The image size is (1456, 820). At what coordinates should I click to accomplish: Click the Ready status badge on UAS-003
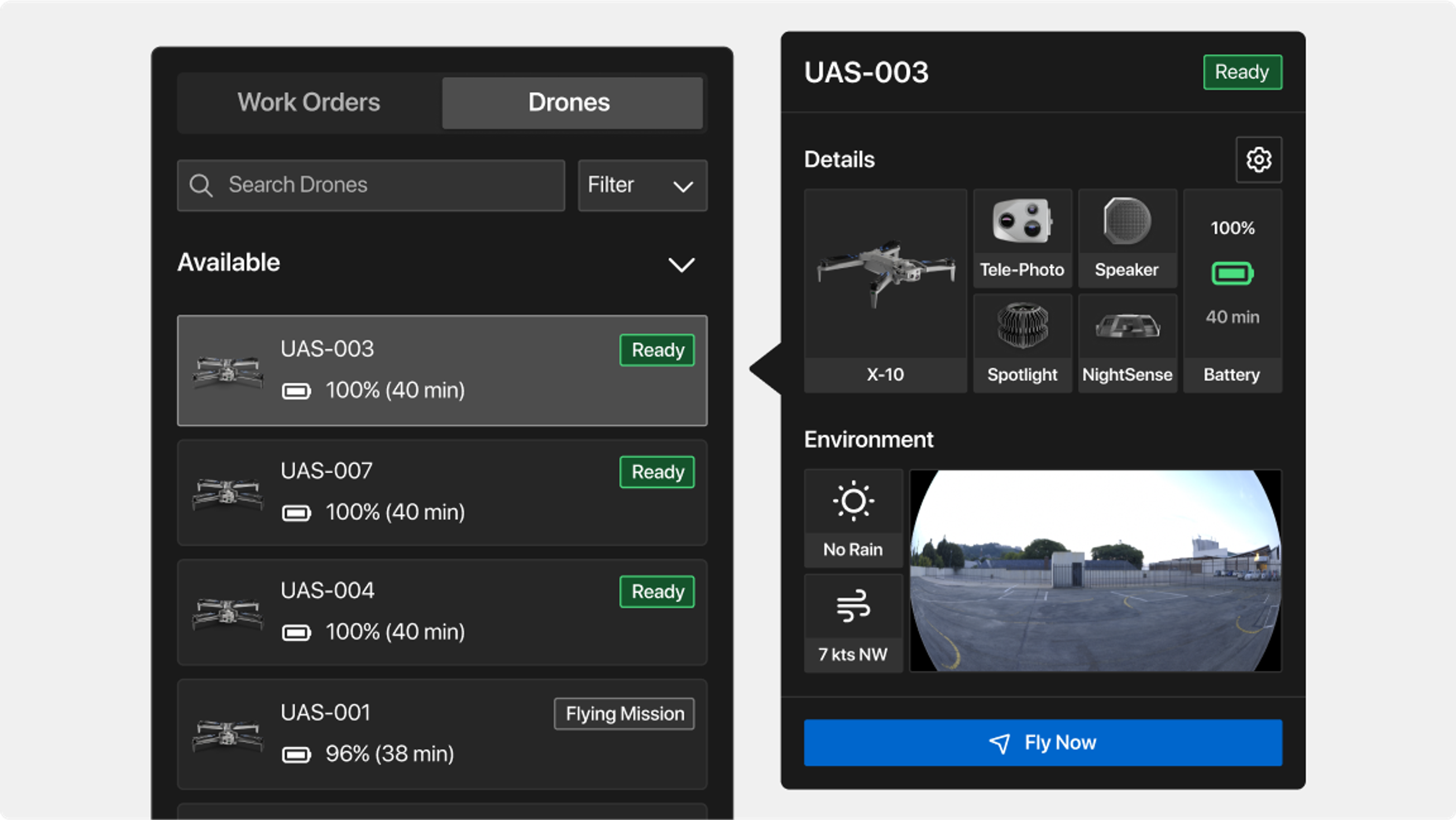pyautogui.click(x=657, y=350)
